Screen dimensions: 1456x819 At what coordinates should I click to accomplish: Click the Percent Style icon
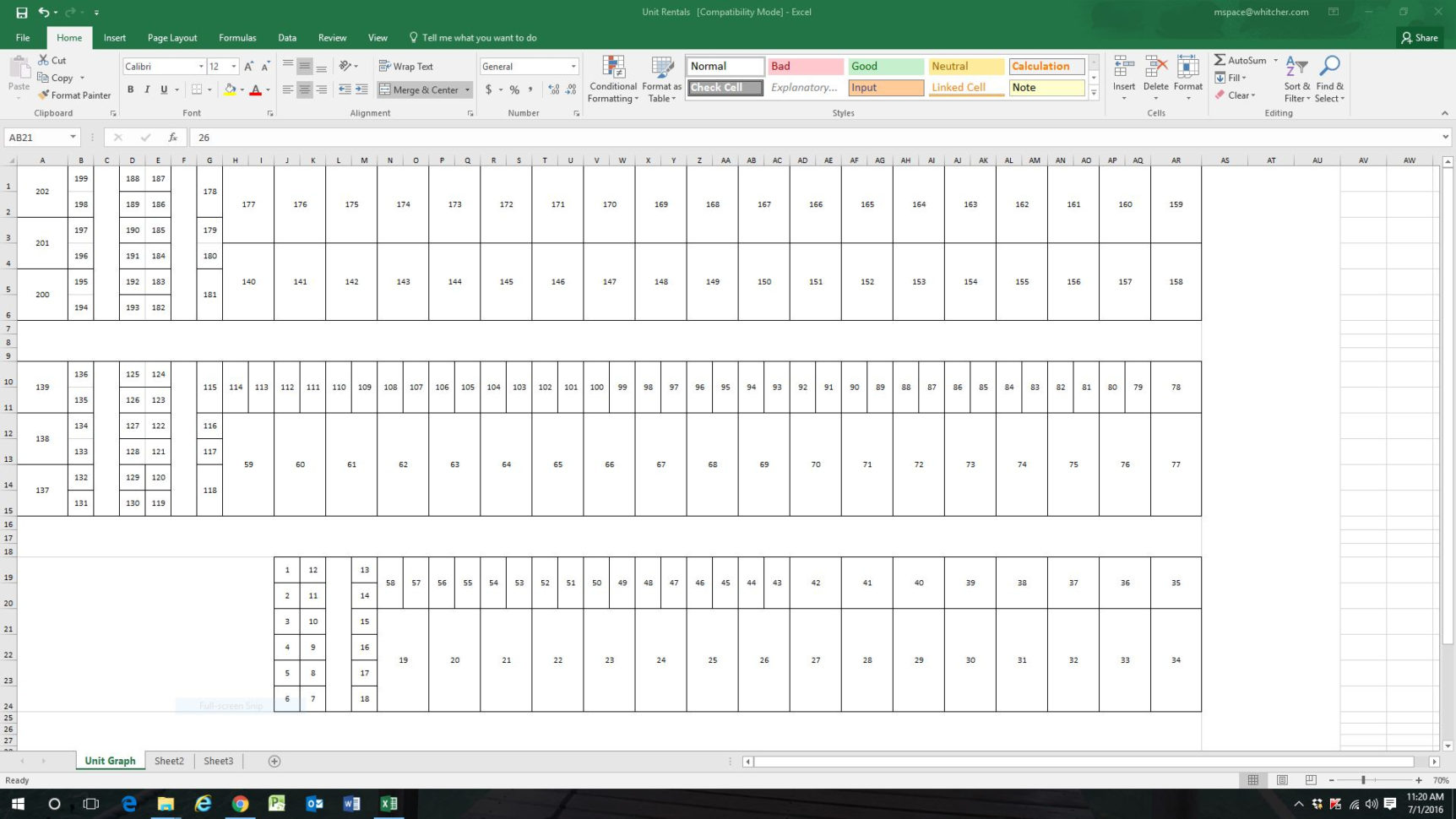point(513,89)
